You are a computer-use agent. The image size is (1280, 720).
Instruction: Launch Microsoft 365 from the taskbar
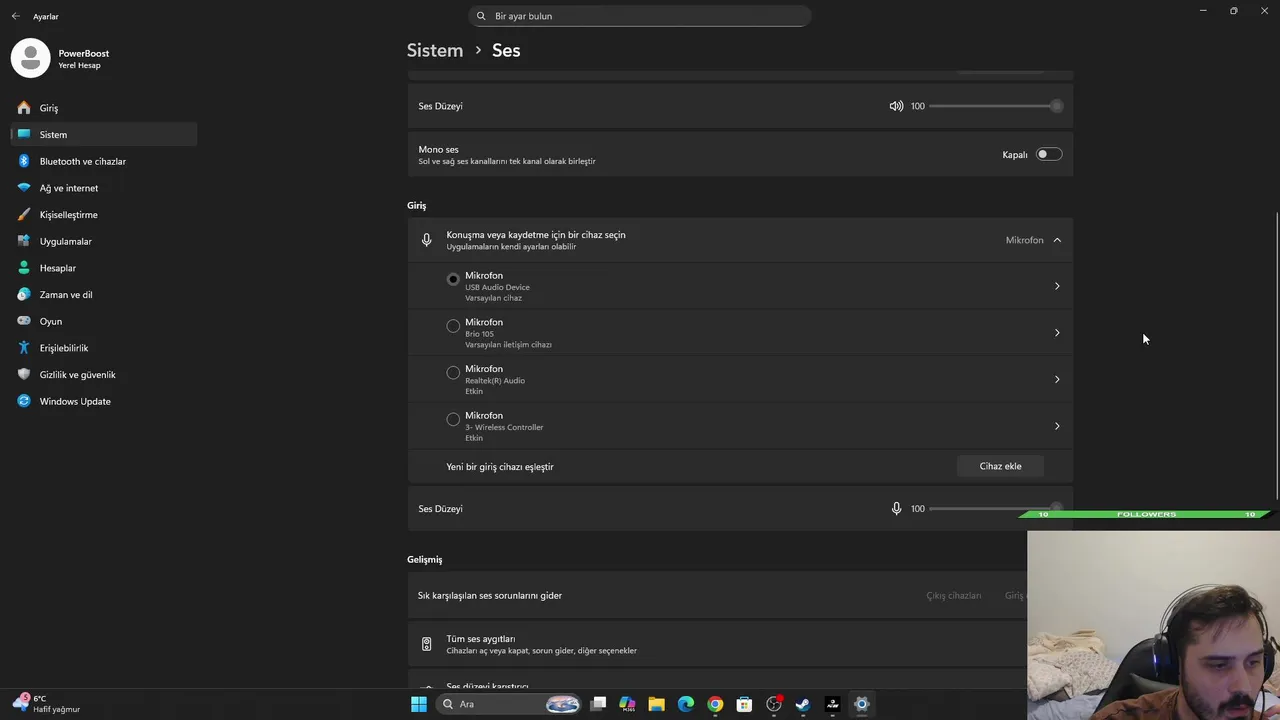(627, 704)
